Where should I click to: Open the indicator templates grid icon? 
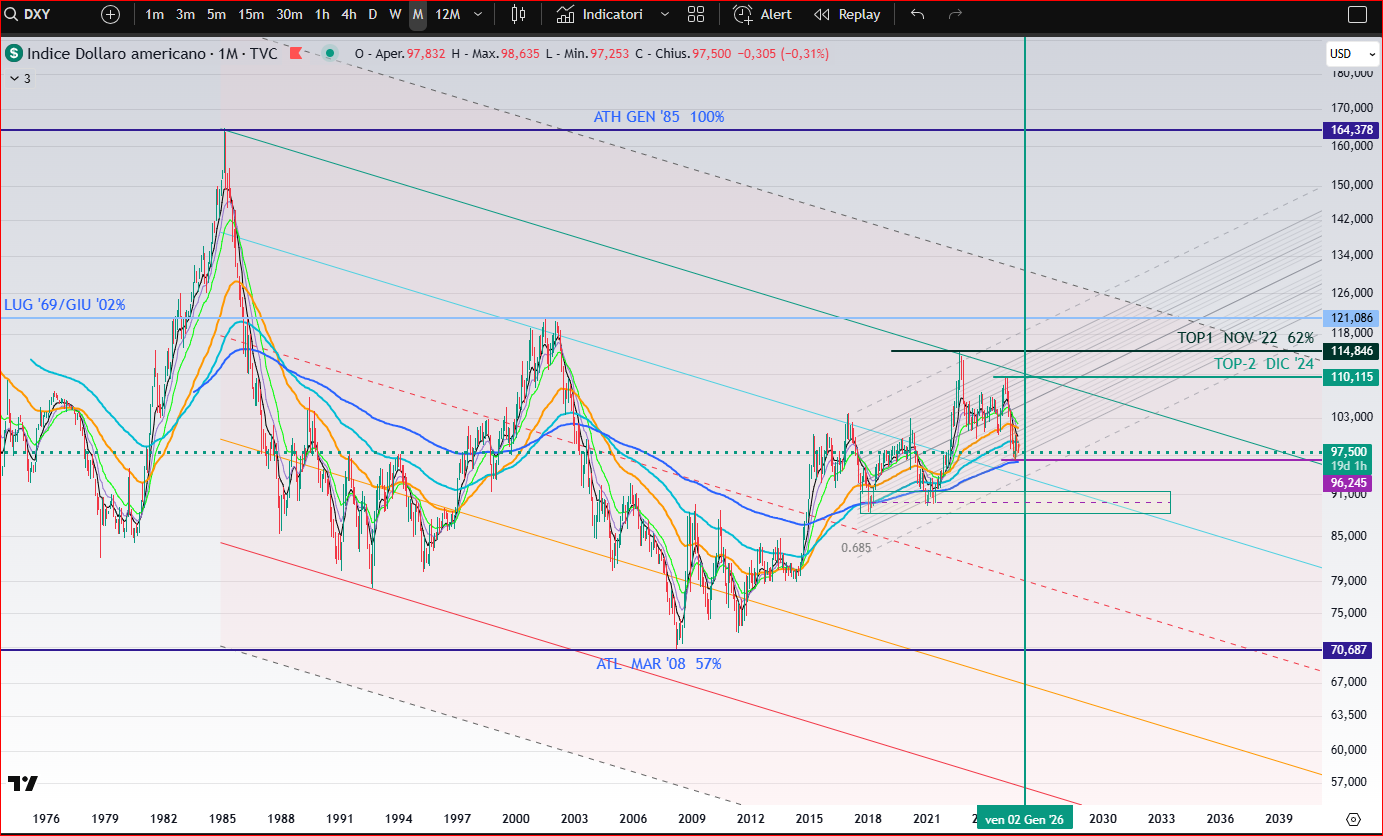[696, 14]
